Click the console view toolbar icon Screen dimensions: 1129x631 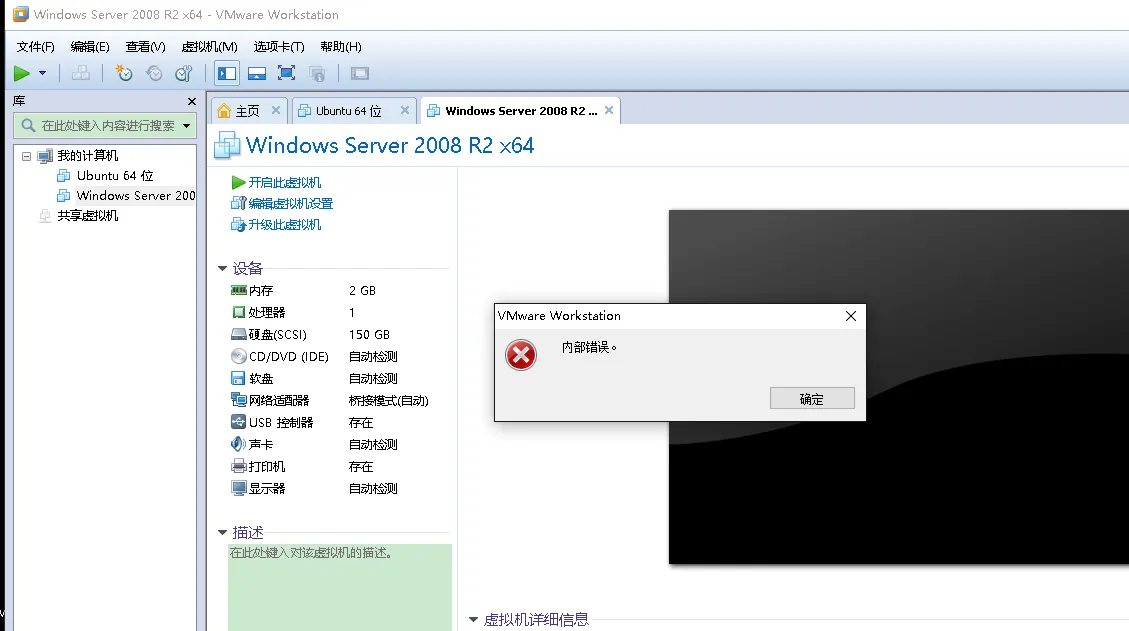point(359,73)
